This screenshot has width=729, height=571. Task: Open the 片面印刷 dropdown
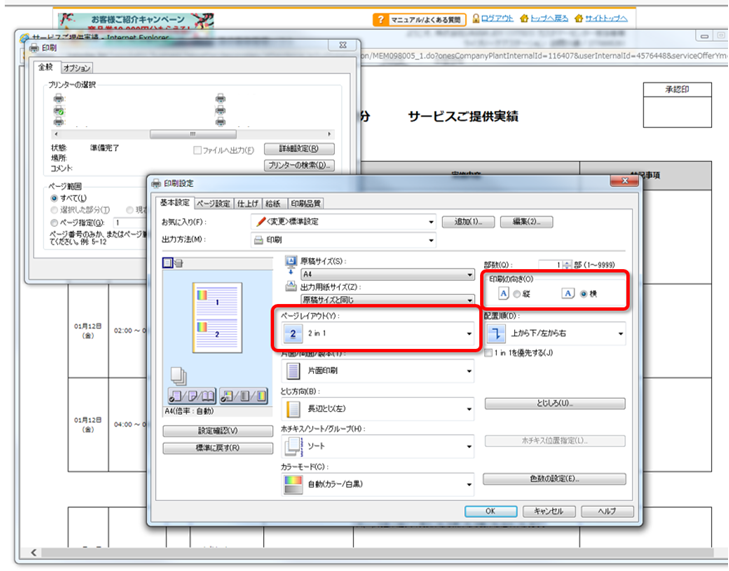coord(378,371)
